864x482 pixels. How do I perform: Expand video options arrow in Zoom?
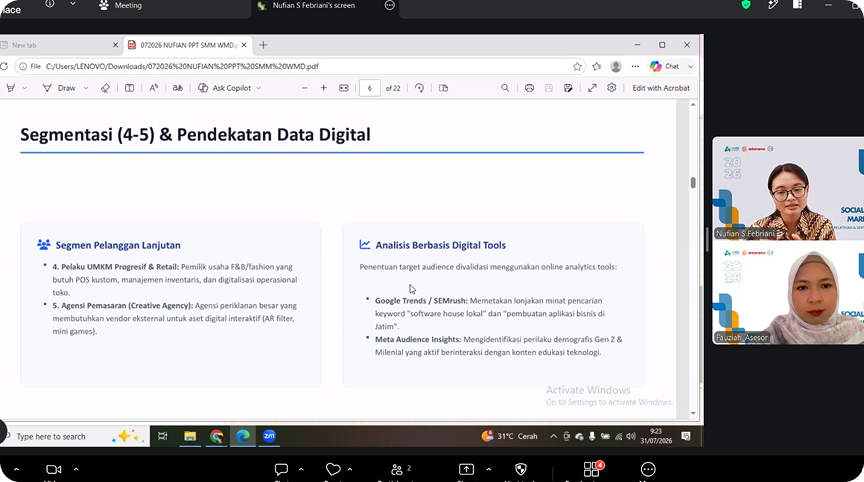click(x=76, y=469)
